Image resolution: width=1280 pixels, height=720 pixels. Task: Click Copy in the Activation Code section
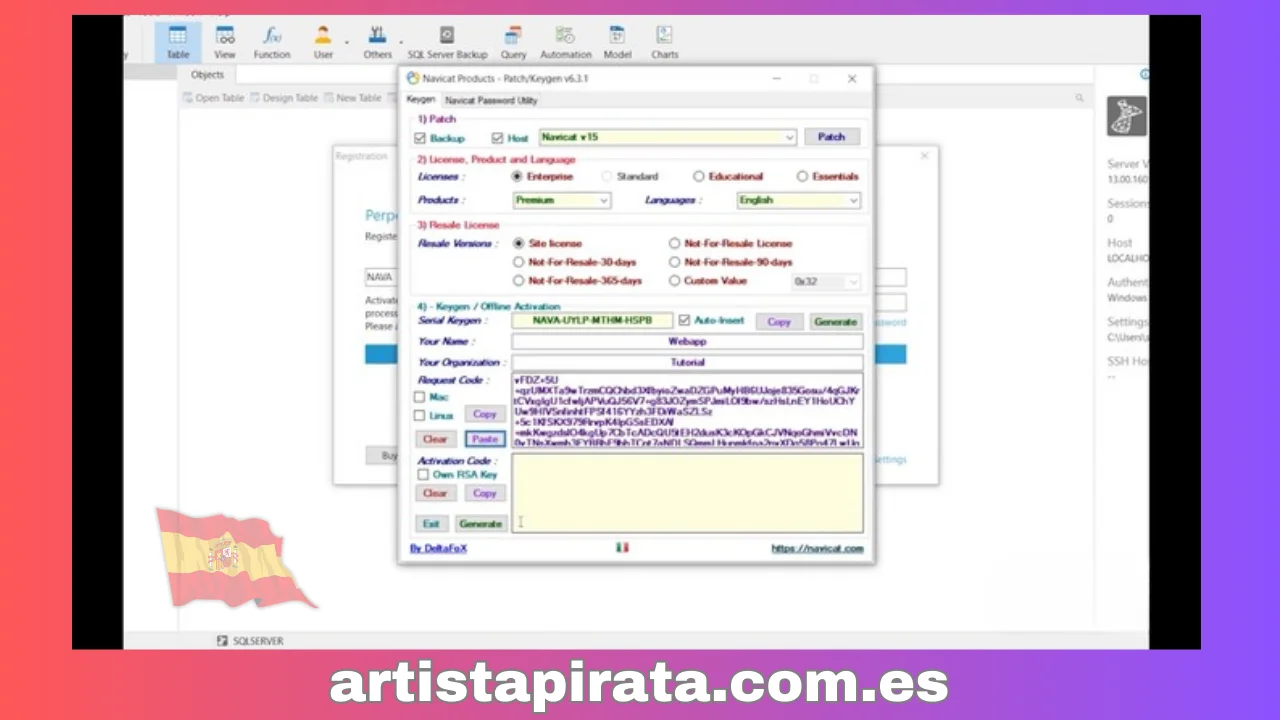point(485,493)
